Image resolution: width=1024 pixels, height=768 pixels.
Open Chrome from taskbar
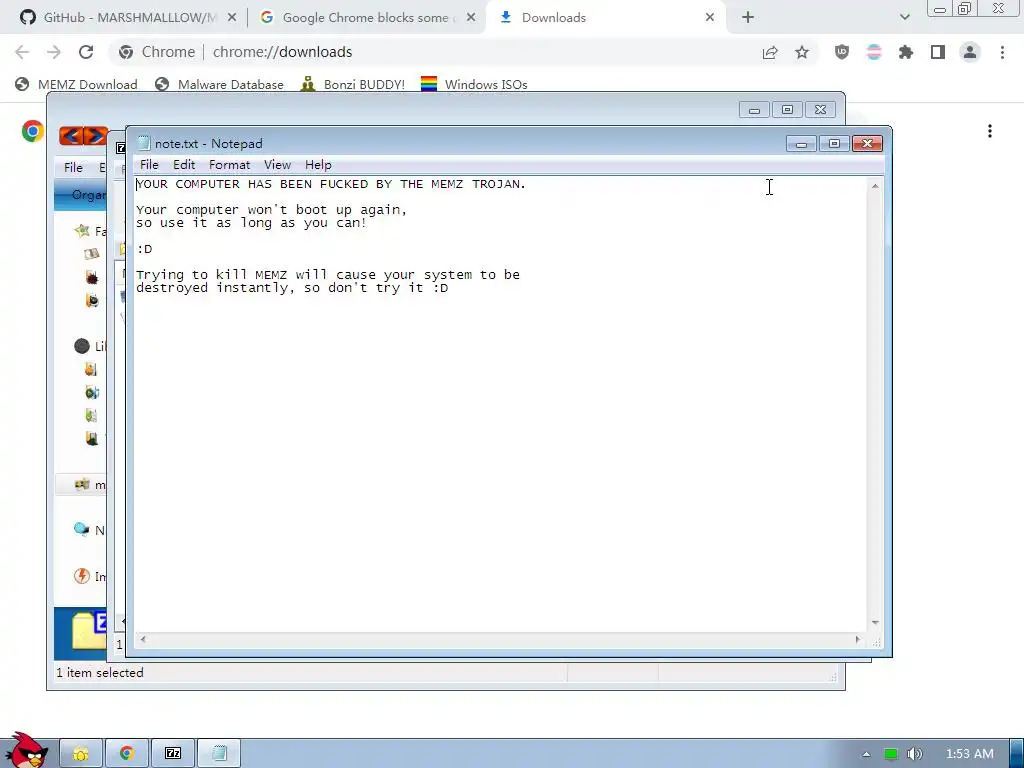pyautogui.click(x=127, y=754)
